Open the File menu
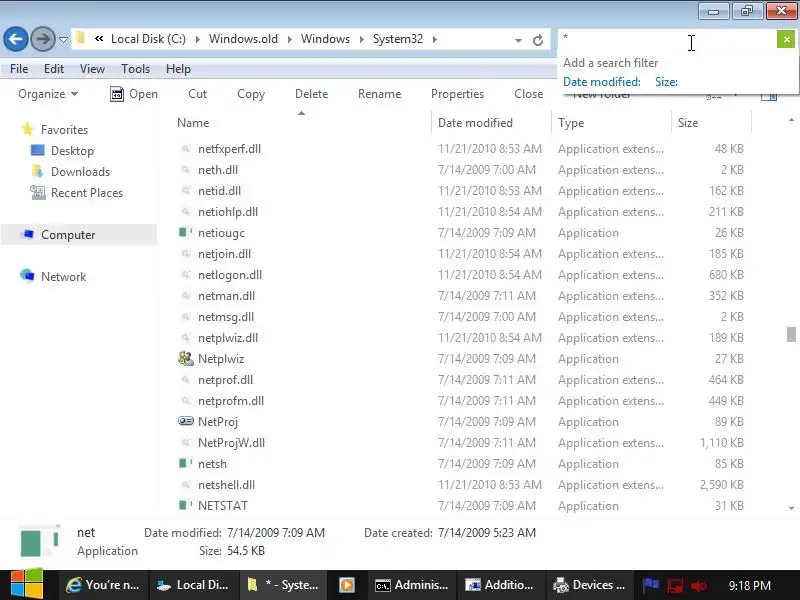This screenshot has width=800, height=600. 19,69
